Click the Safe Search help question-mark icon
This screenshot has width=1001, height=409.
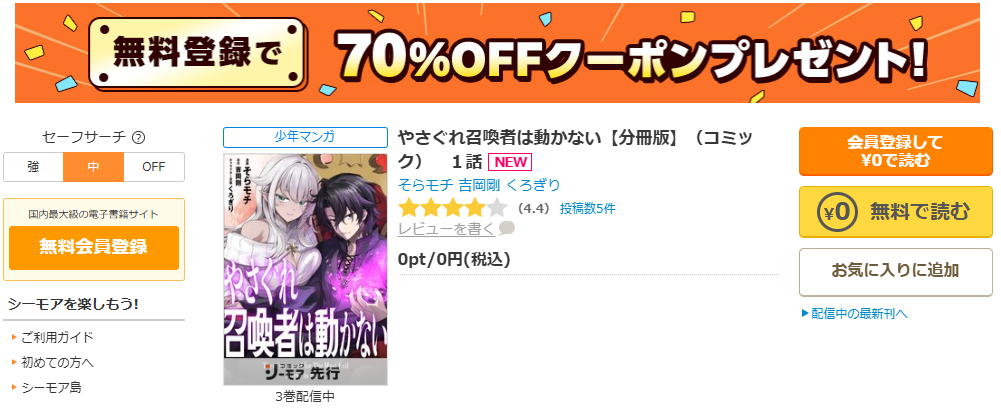[138, 137]
